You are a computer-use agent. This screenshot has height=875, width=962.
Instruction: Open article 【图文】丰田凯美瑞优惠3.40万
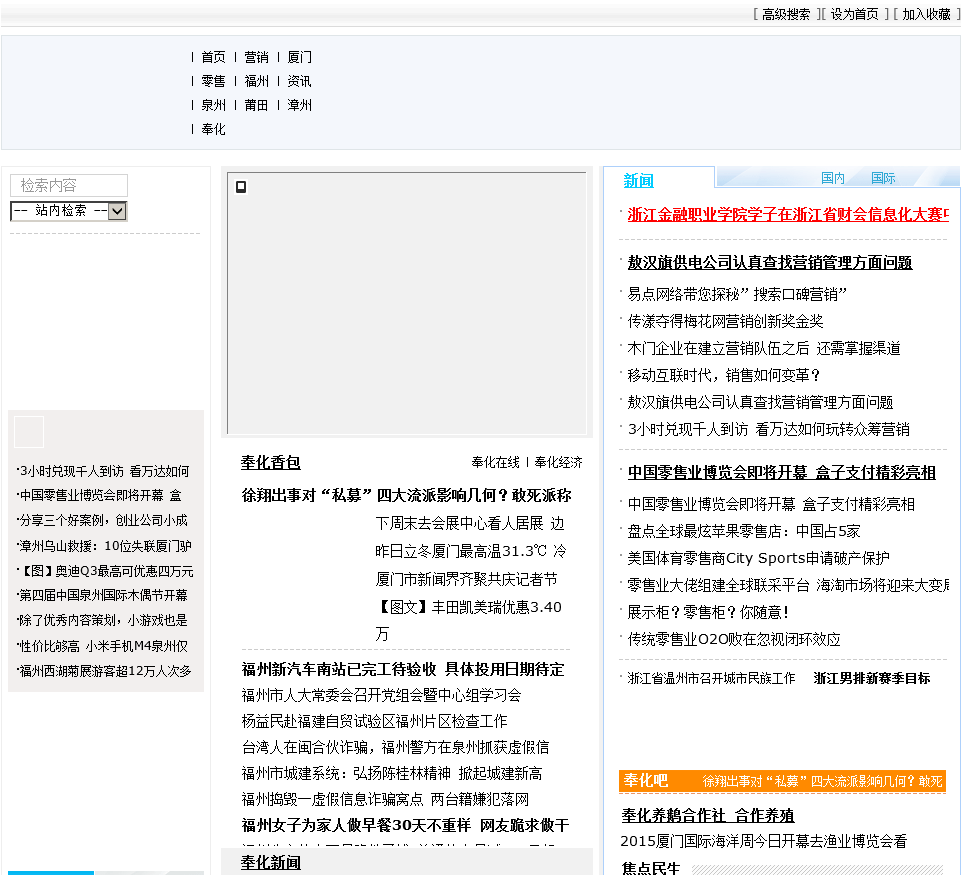pos(469,620)
